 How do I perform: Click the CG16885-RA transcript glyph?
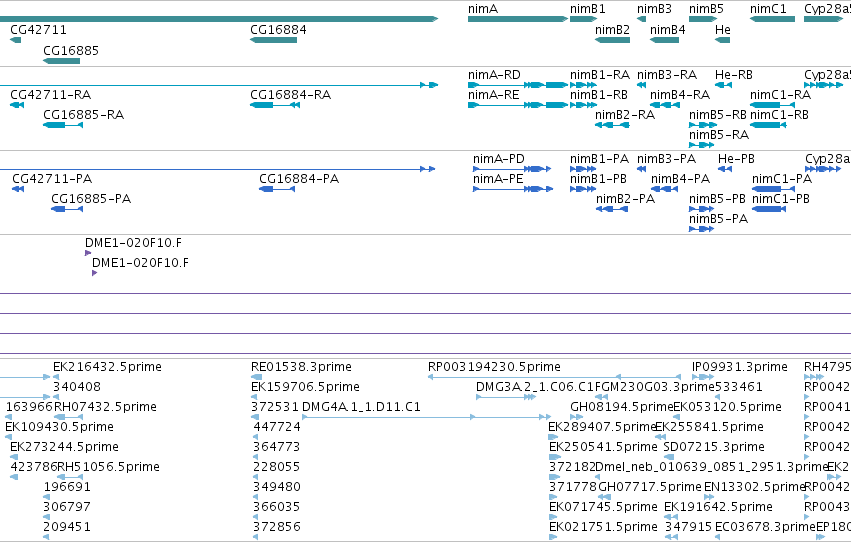63,125
